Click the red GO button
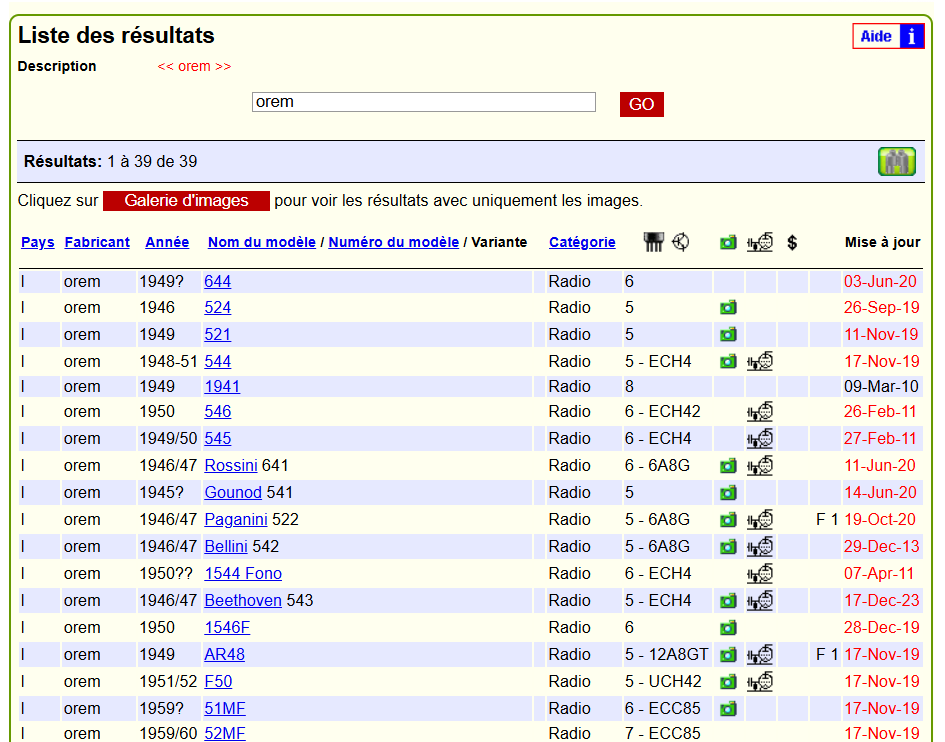The image size is (945, 742). (642, 104)
